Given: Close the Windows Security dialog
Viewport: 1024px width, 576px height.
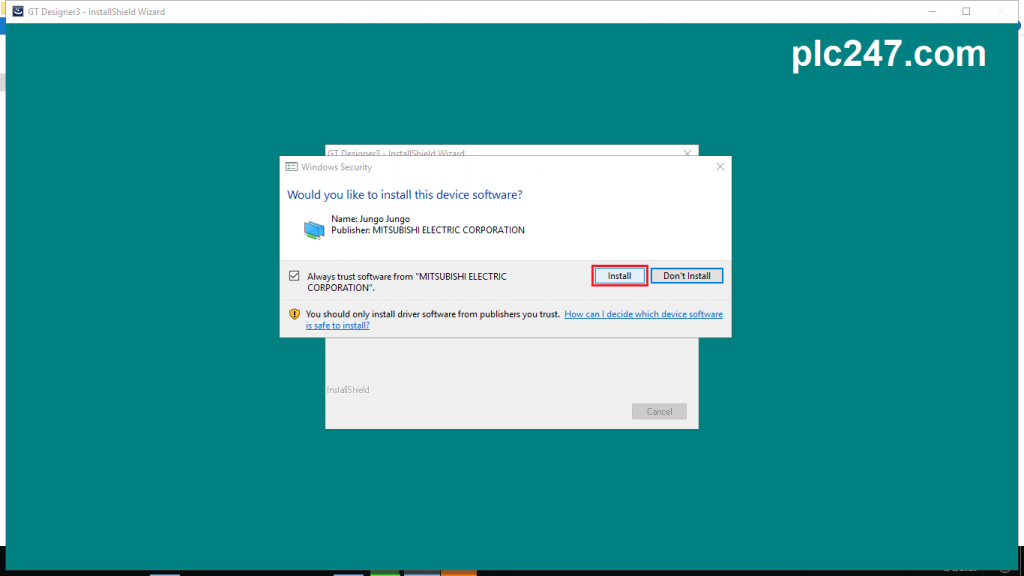Looking at the screenshot, I should (x=720, y=167).
